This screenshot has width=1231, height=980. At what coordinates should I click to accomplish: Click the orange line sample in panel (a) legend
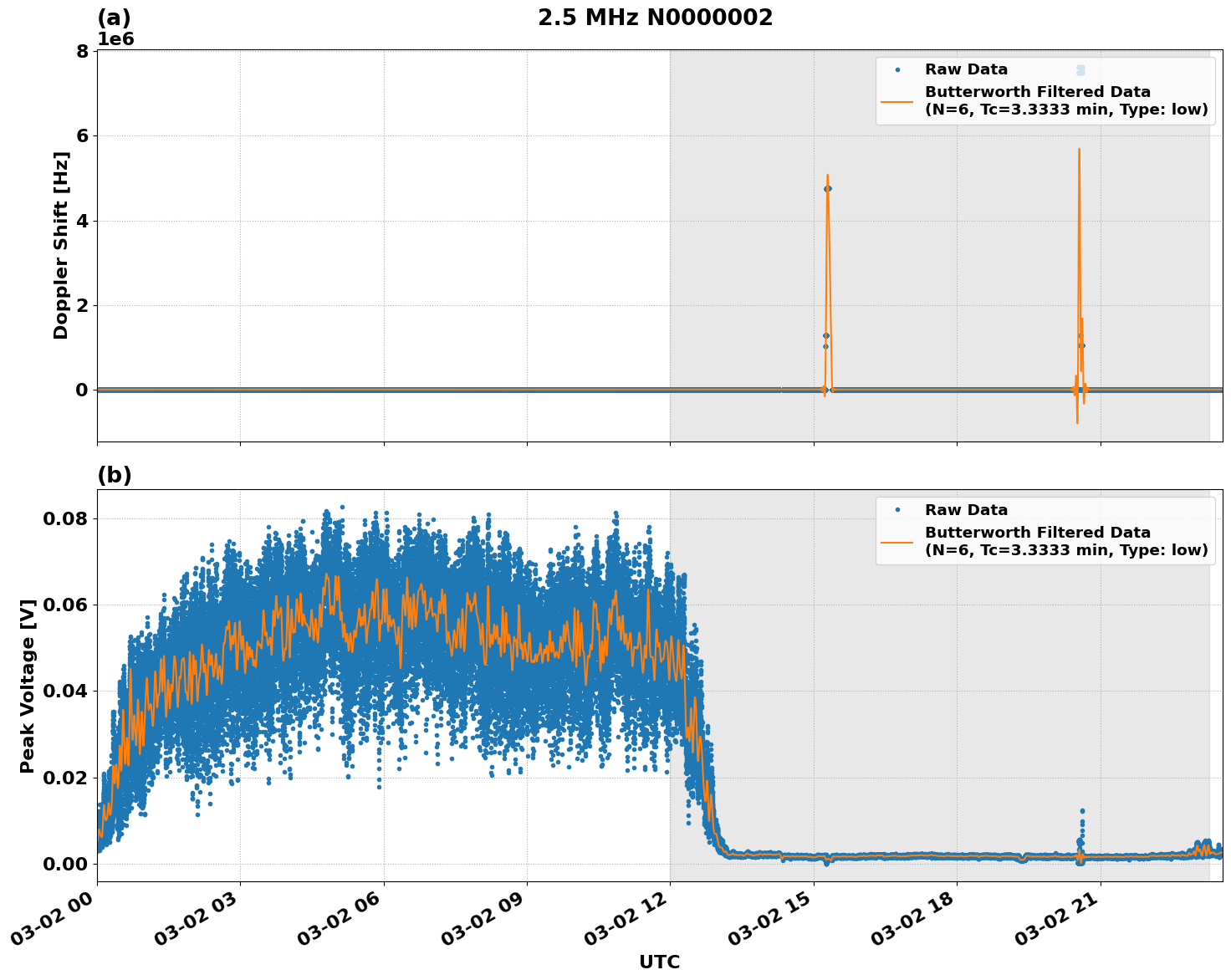[x=897, y=101]
